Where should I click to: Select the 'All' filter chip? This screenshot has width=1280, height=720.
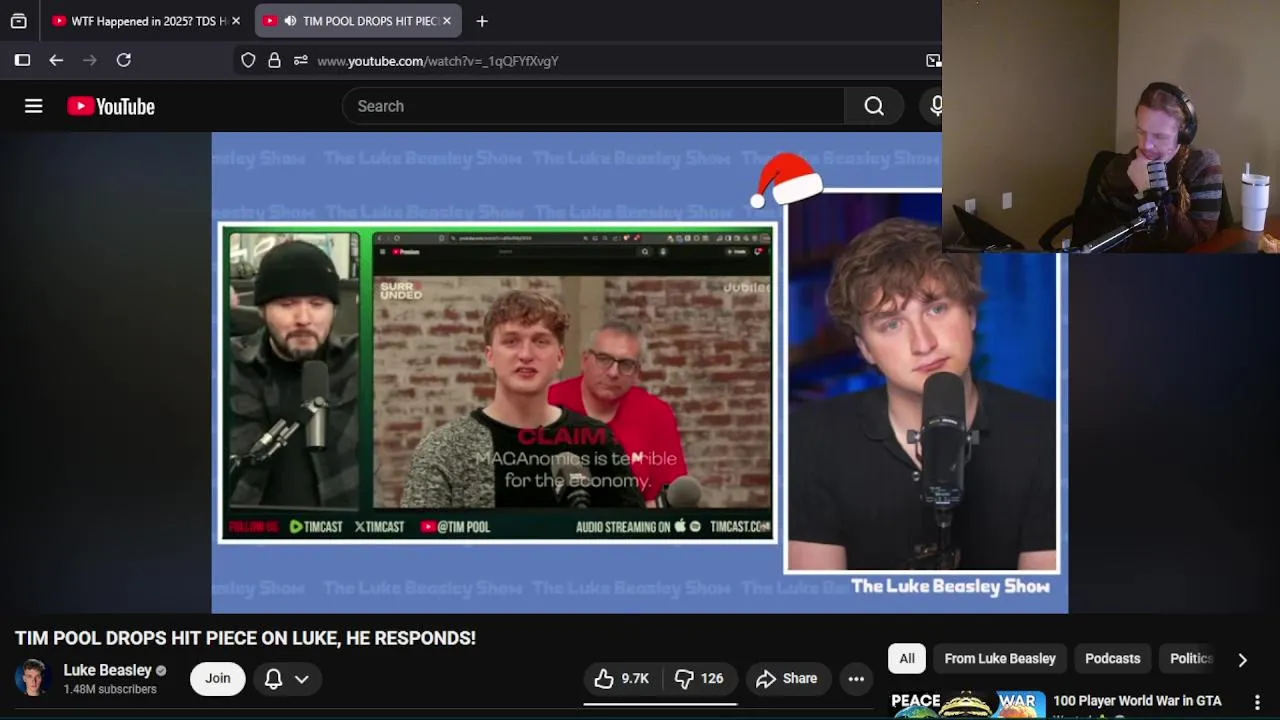point(906,658)
